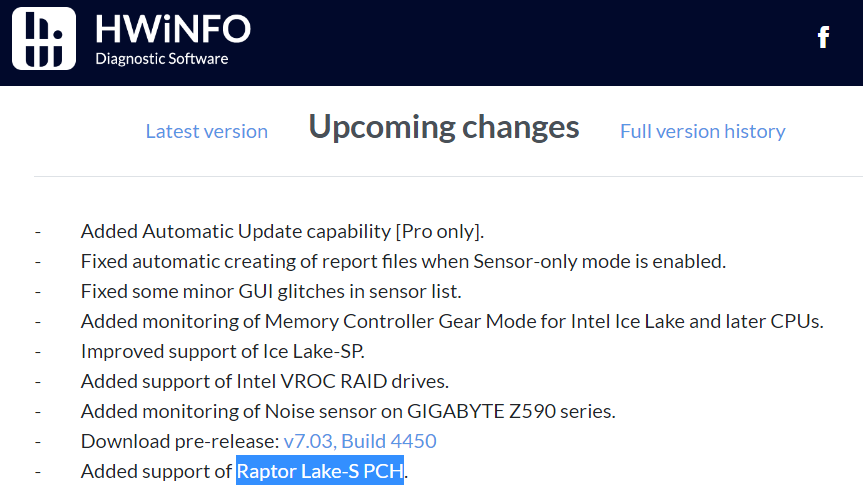Open the Full version history tab
Viewport: 863px width, 496px height.
[x=702, y=131]
